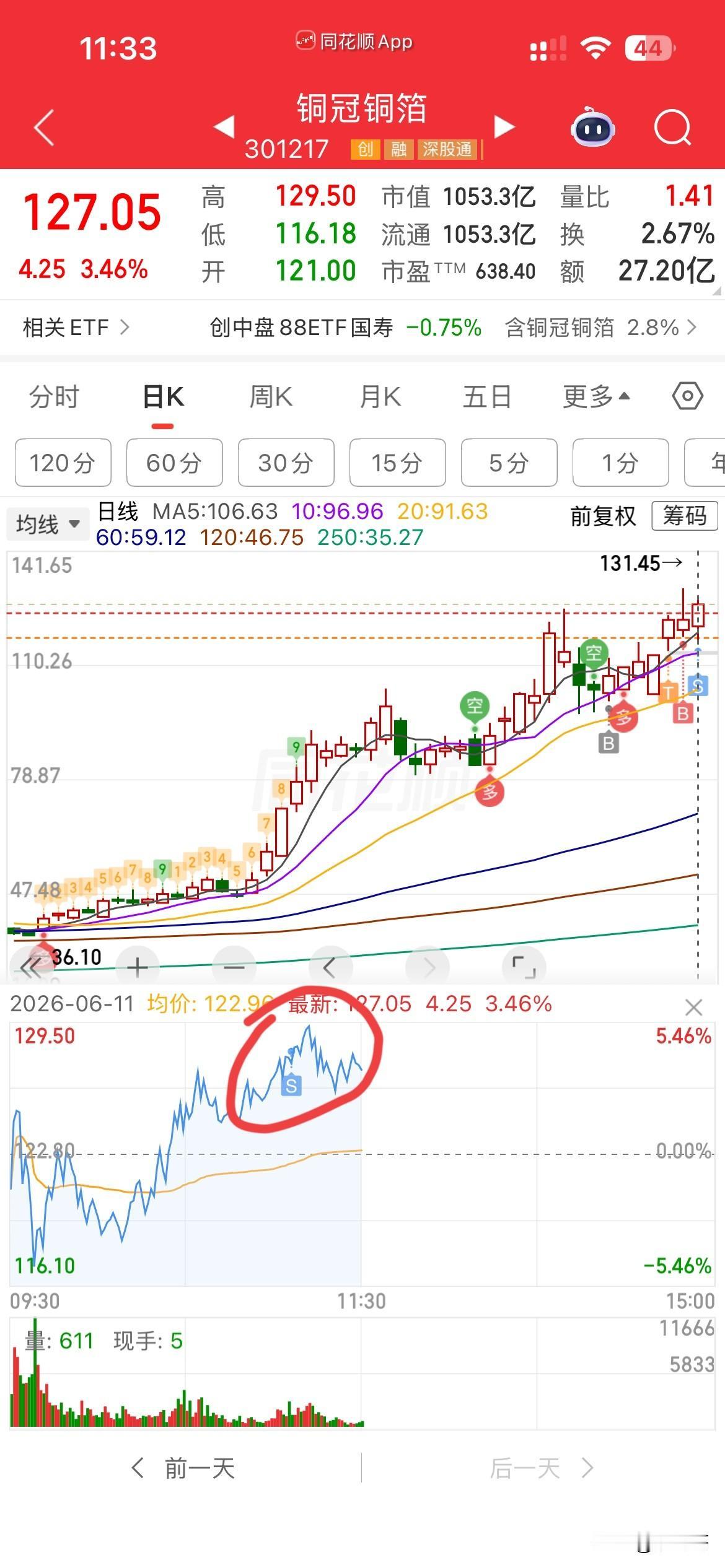Open the 同花顺 App label in the status bar
725x1568 pixels.
pos(354,41)
